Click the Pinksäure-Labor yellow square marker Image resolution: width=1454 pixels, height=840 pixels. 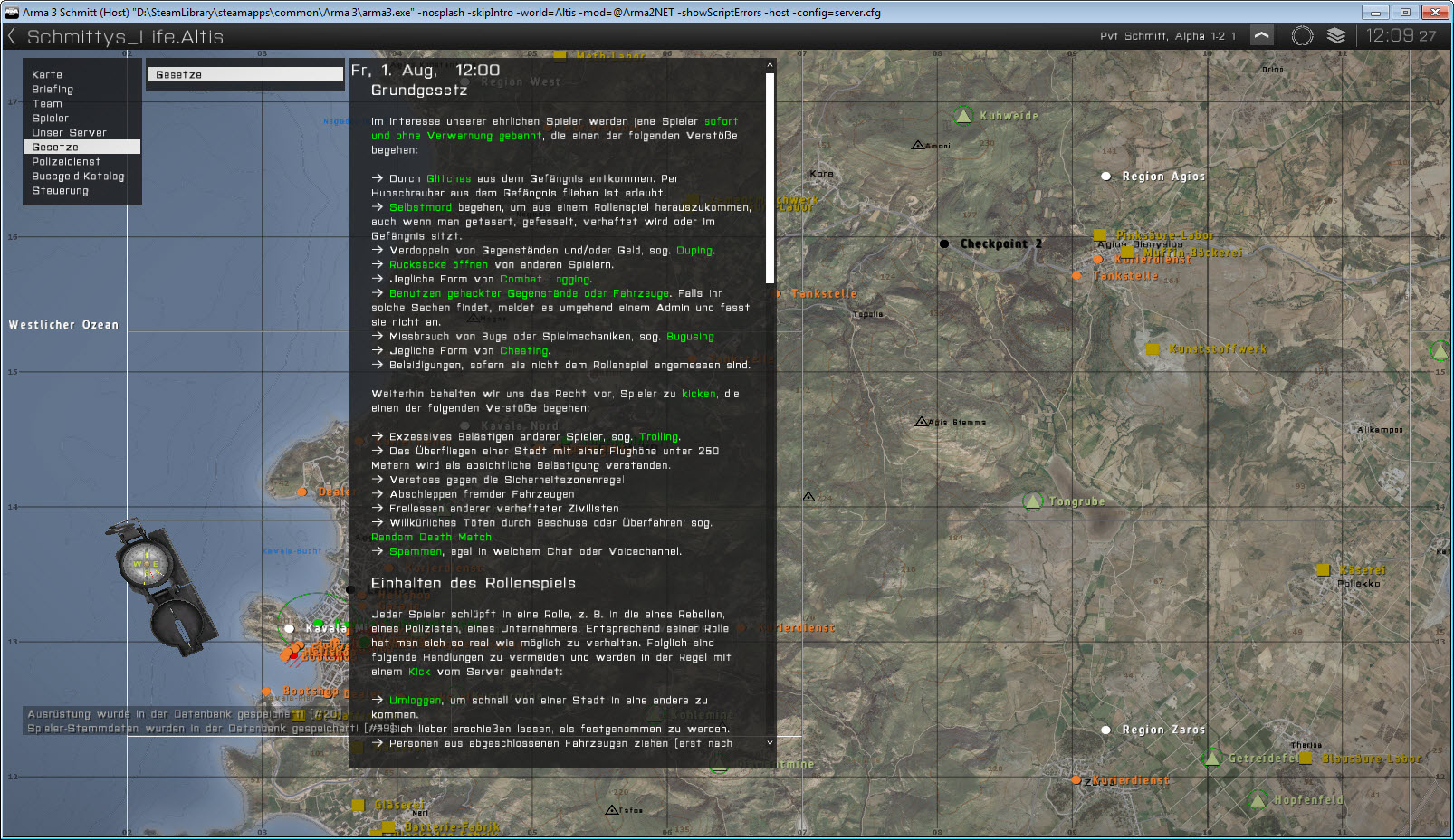coord(1100,234)
